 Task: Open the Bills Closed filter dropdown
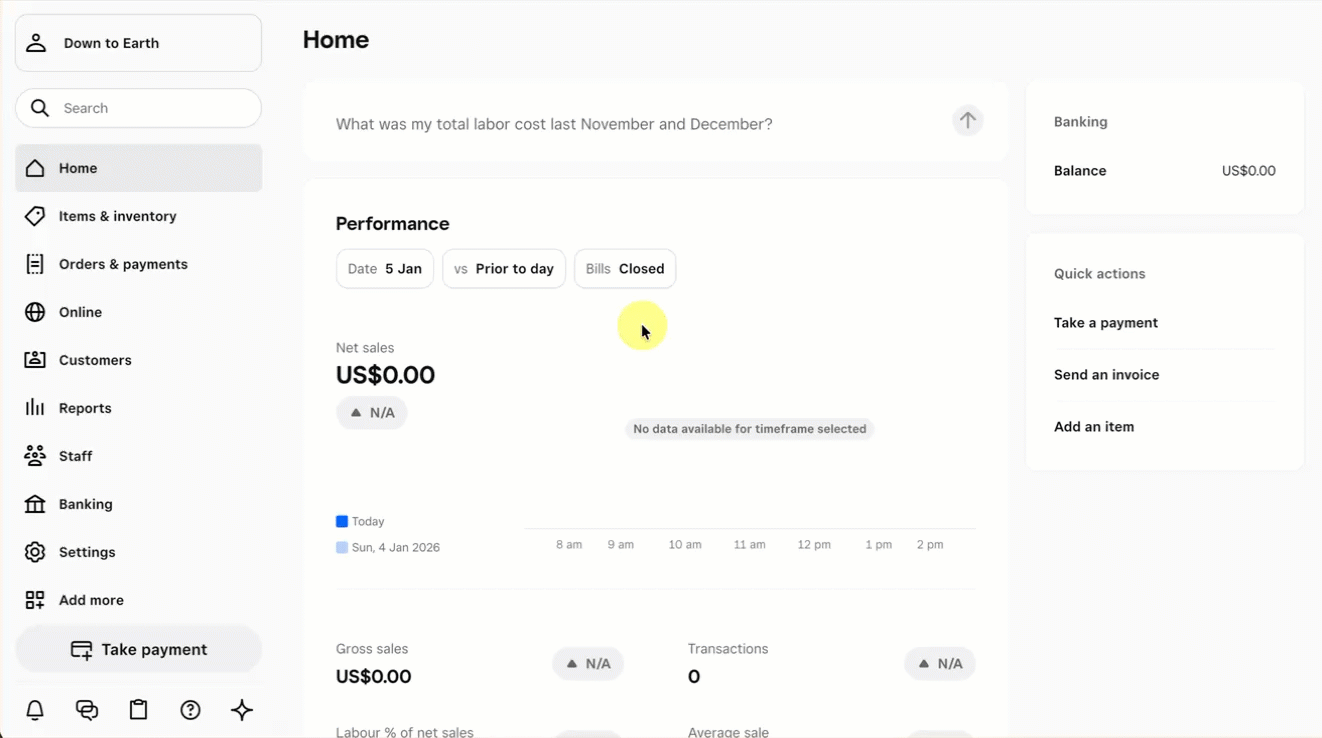click(625, 269)
